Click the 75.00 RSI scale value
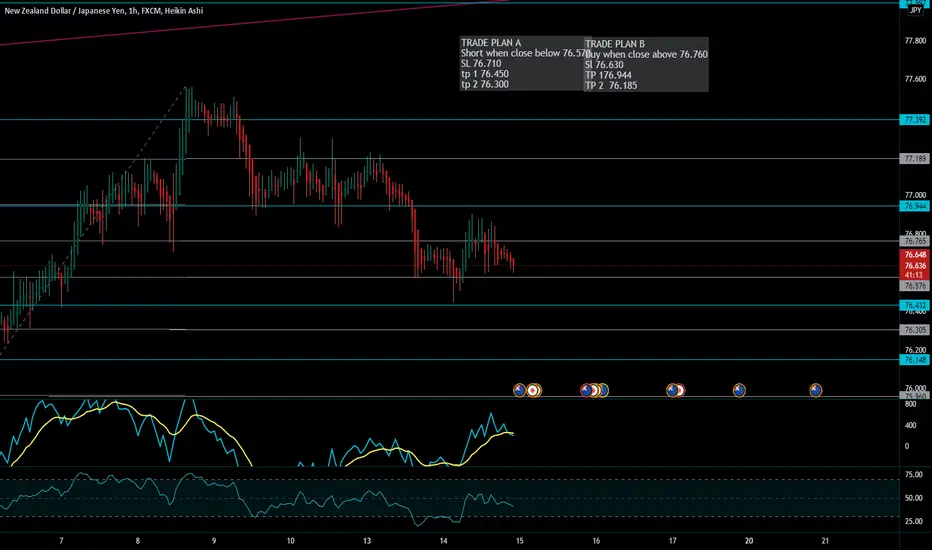Image resolution: width=932 pixels, height=550 pixels. click(914, 474)
